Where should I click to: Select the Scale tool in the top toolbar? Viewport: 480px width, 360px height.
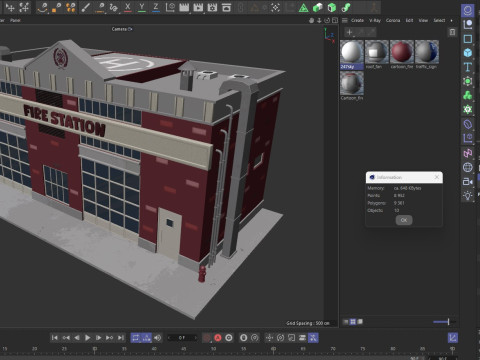[24, 7]
